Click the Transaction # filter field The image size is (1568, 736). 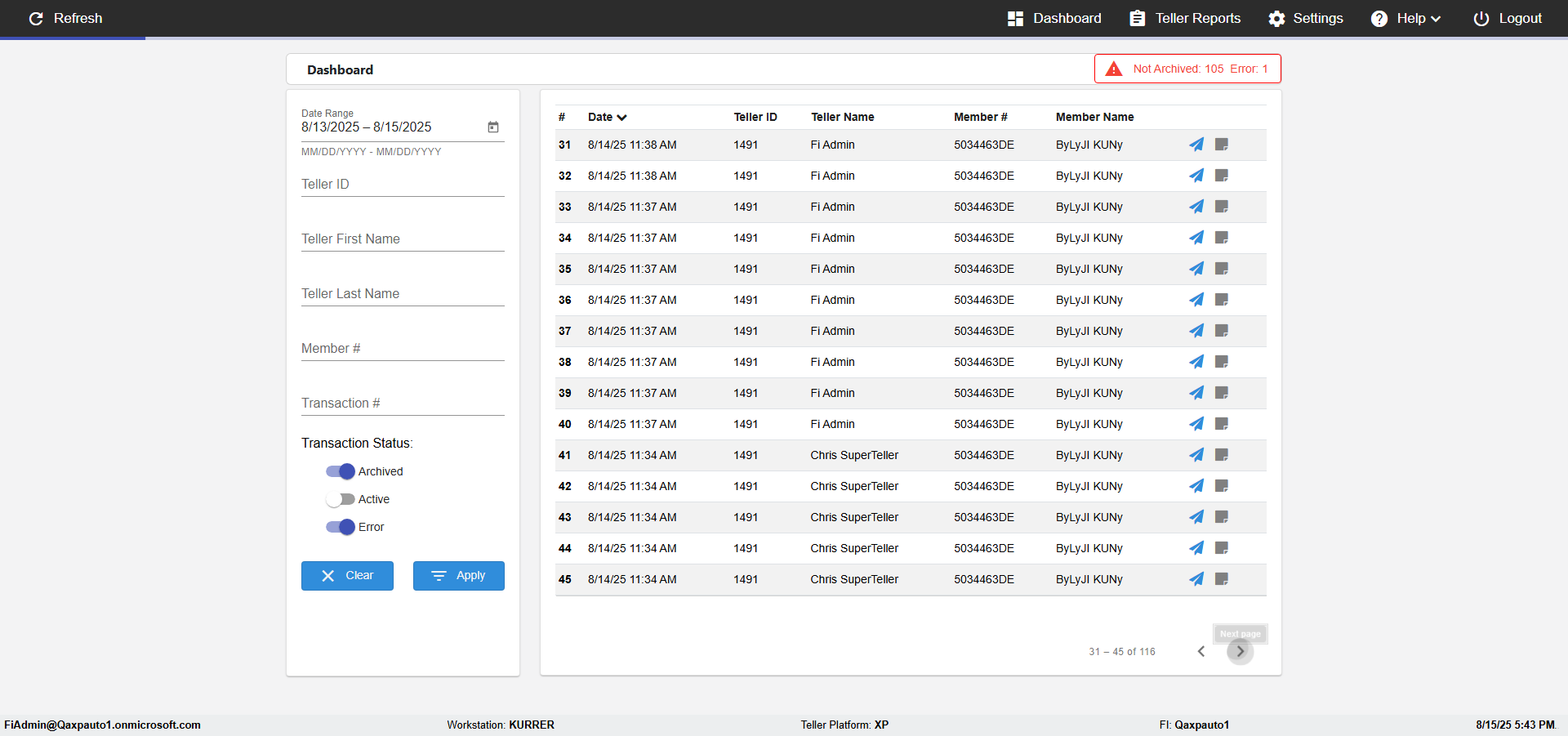(x=403, y=404)
